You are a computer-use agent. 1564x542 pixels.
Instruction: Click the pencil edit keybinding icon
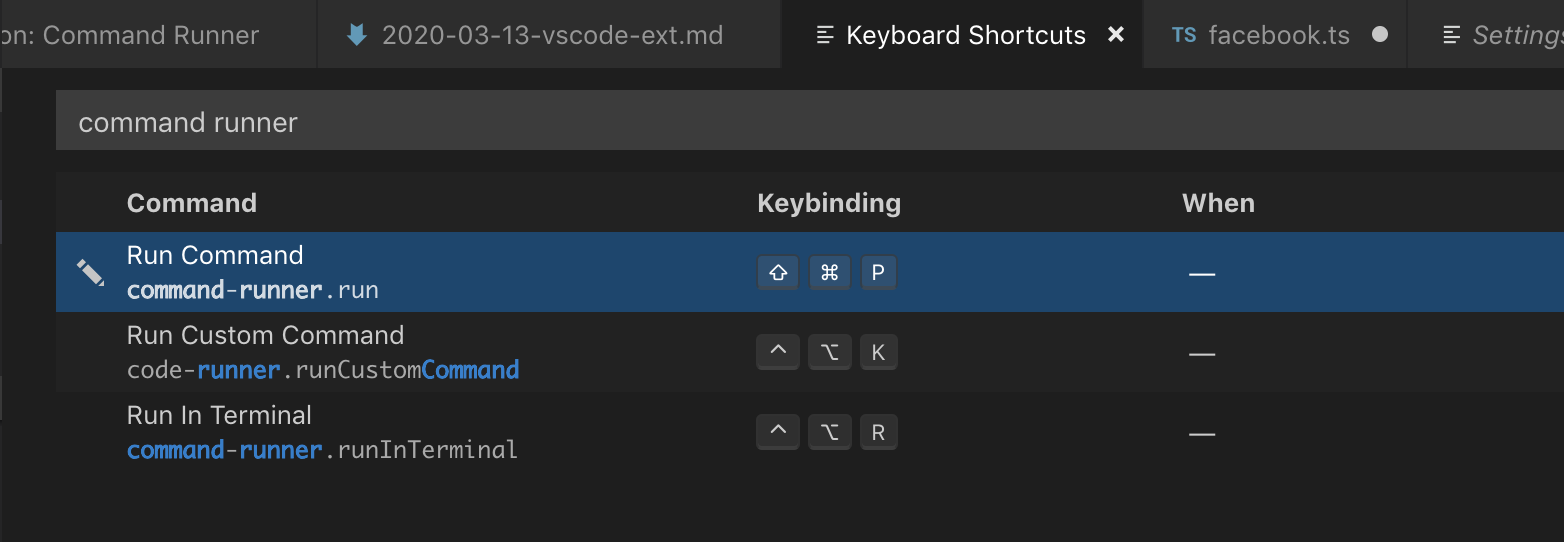click(x=90, y=272)
